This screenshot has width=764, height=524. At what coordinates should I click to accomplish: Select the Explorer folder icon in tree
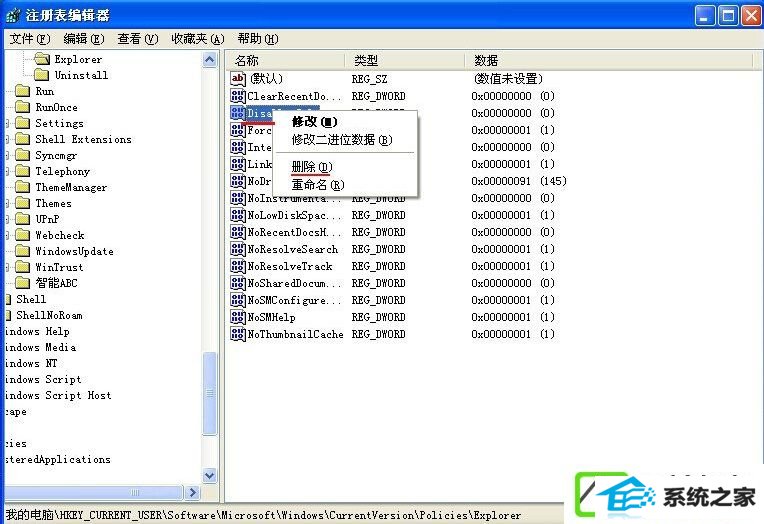click(x=42, y=59)
